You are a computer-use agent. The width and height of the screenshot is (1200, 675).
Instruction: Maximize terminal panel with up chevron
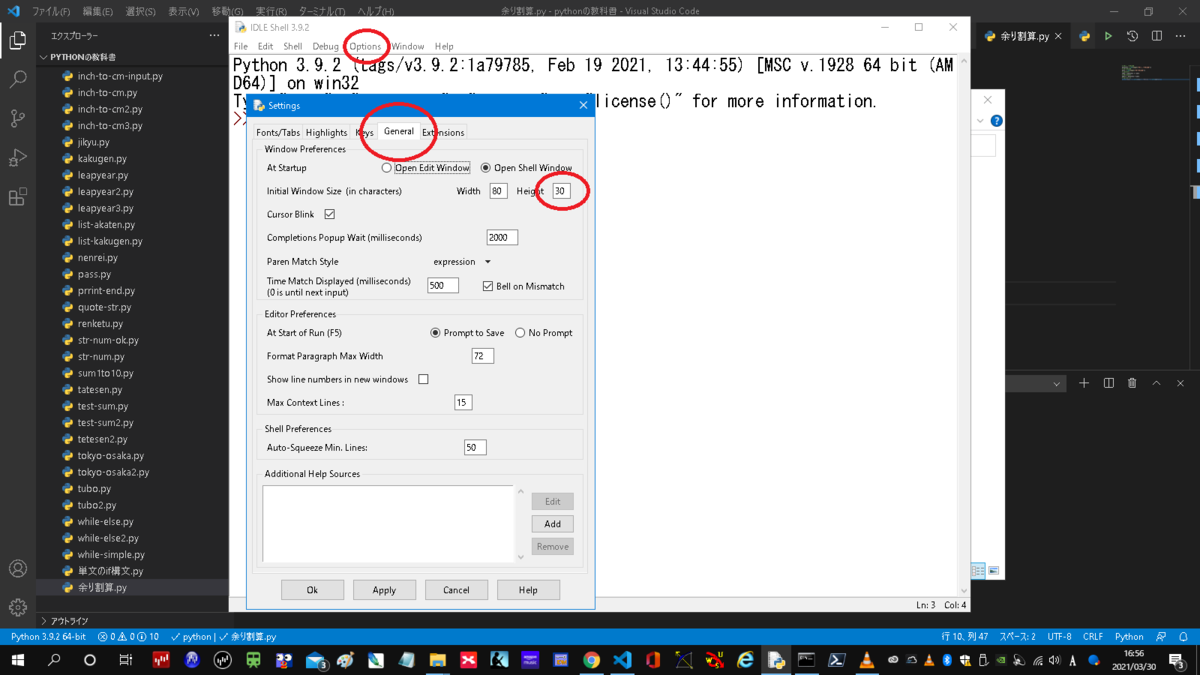click(1156, 383)
